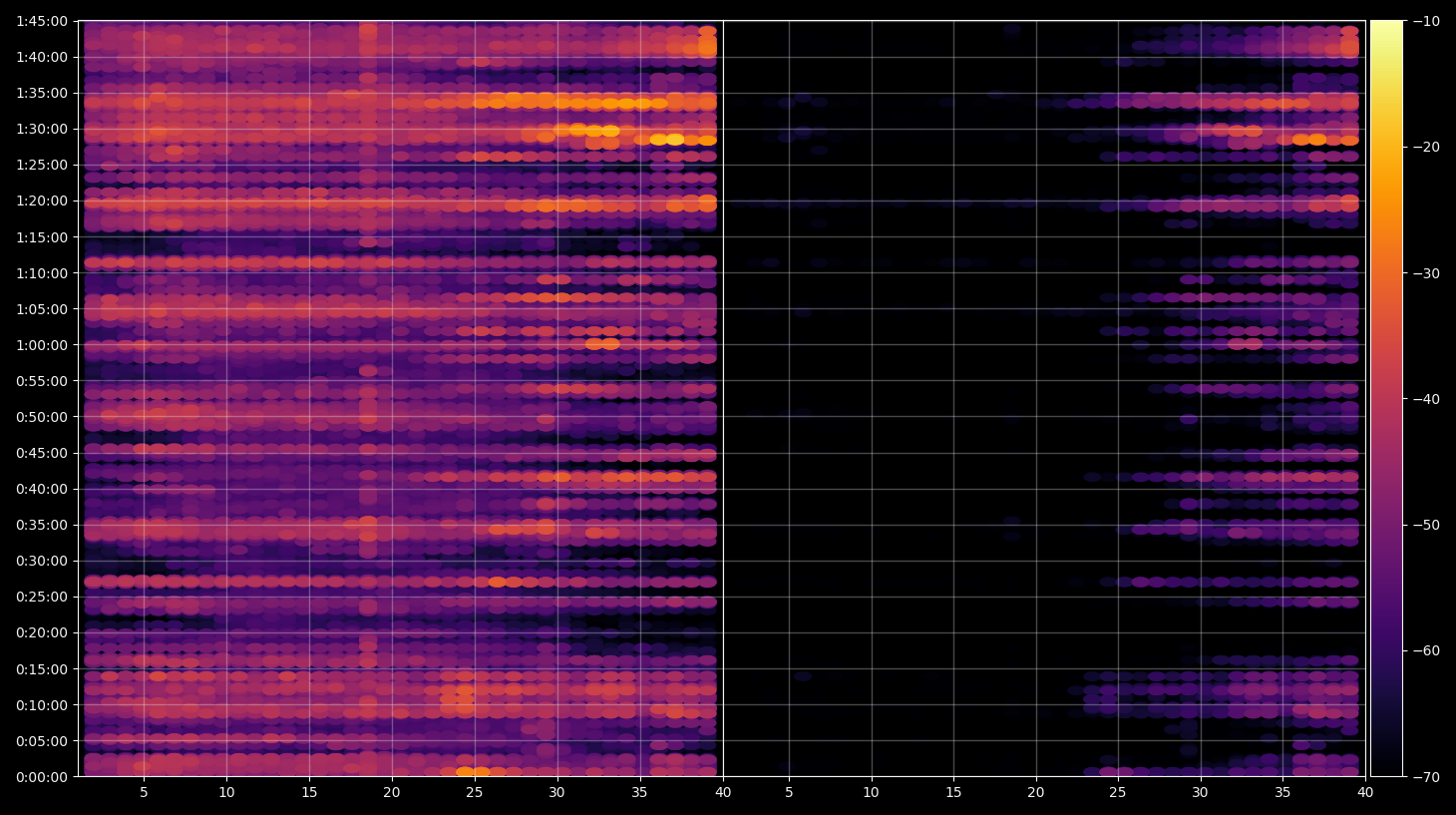Click the 1:05:00 time axis label
Viewport: 1456px width, 815px height.
pos(42,309)
